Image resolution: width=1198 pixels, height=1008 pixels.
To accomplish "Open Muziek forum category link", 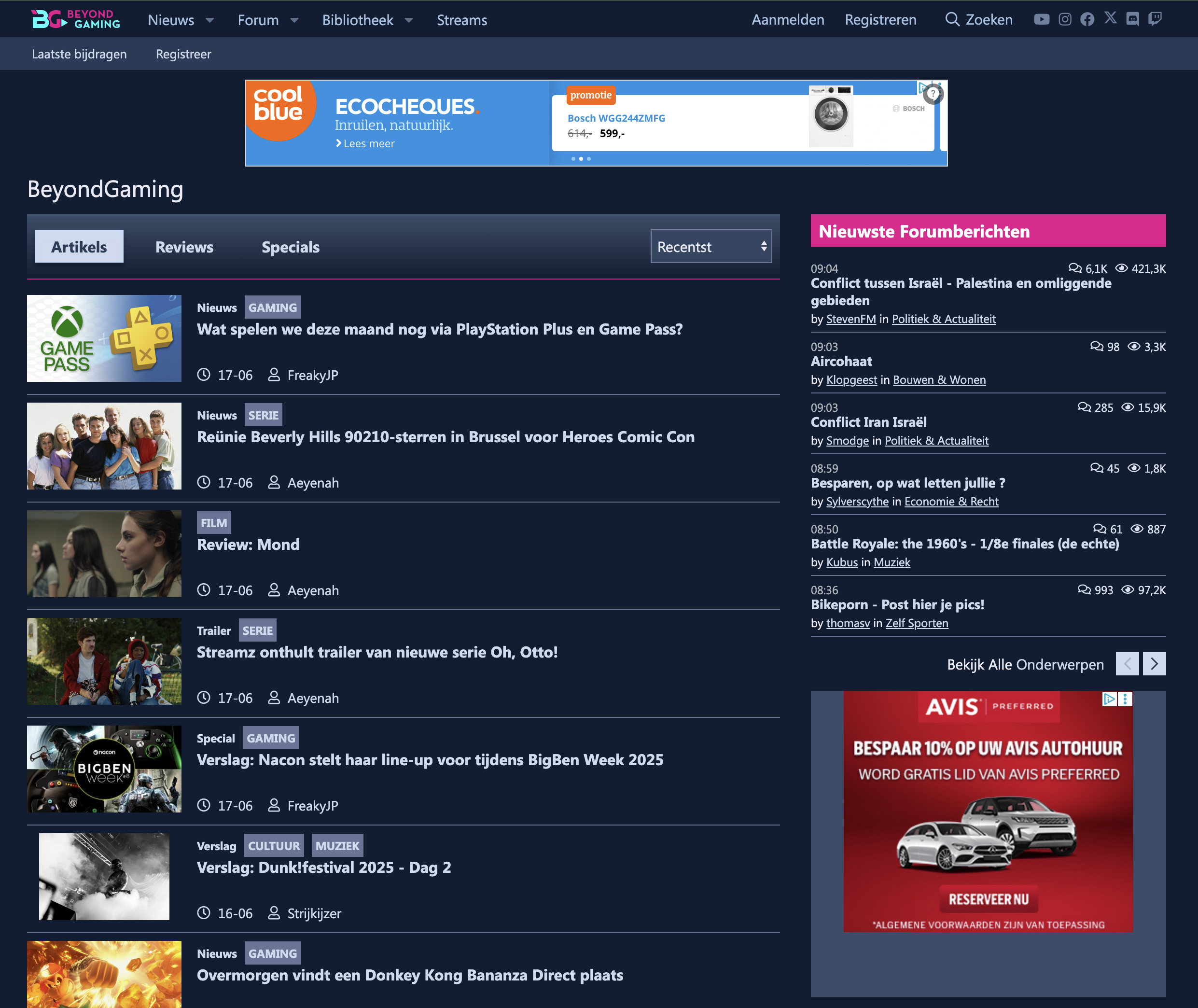I will (x=891, y=562).
